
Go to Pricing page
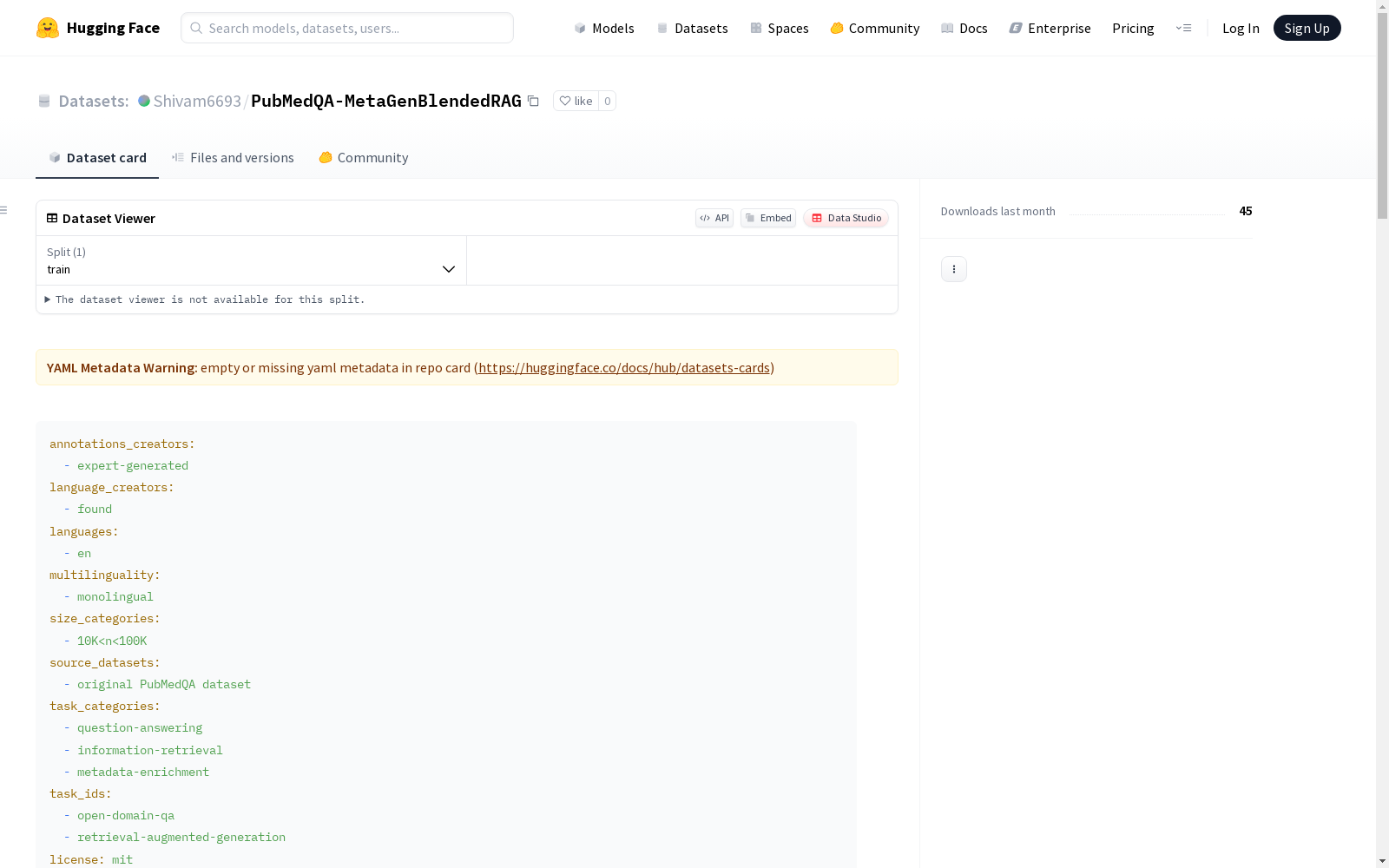coord(1133,28)
